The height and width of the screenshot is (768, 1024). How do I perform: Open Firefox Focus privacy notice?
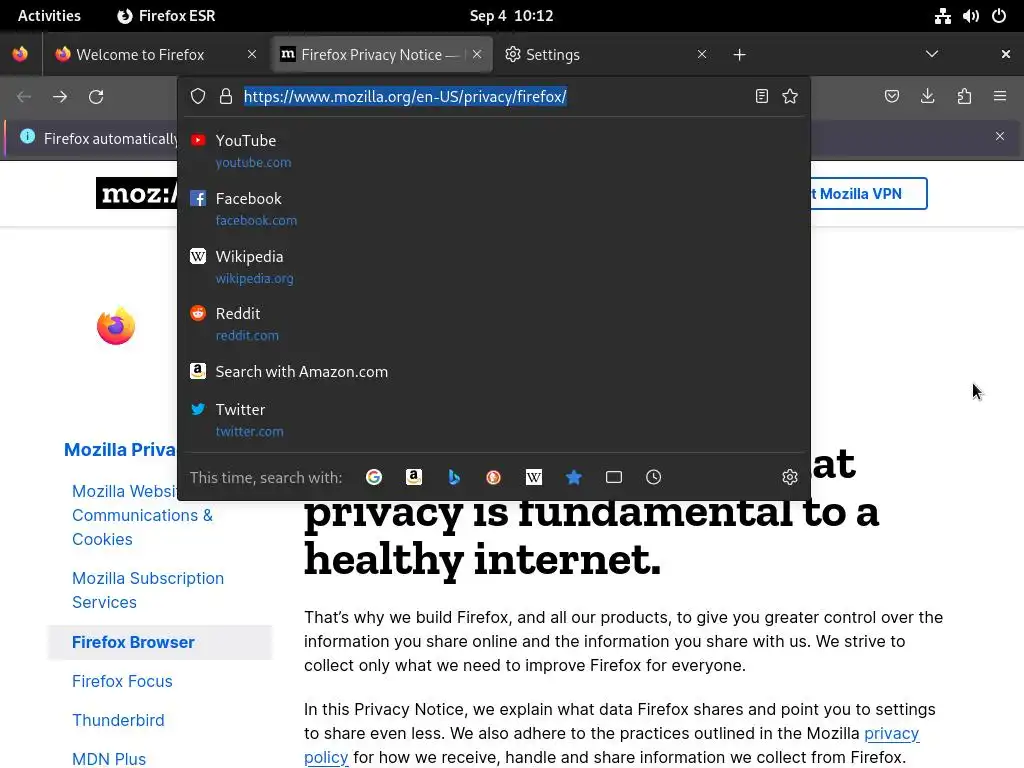click(122, 681)
